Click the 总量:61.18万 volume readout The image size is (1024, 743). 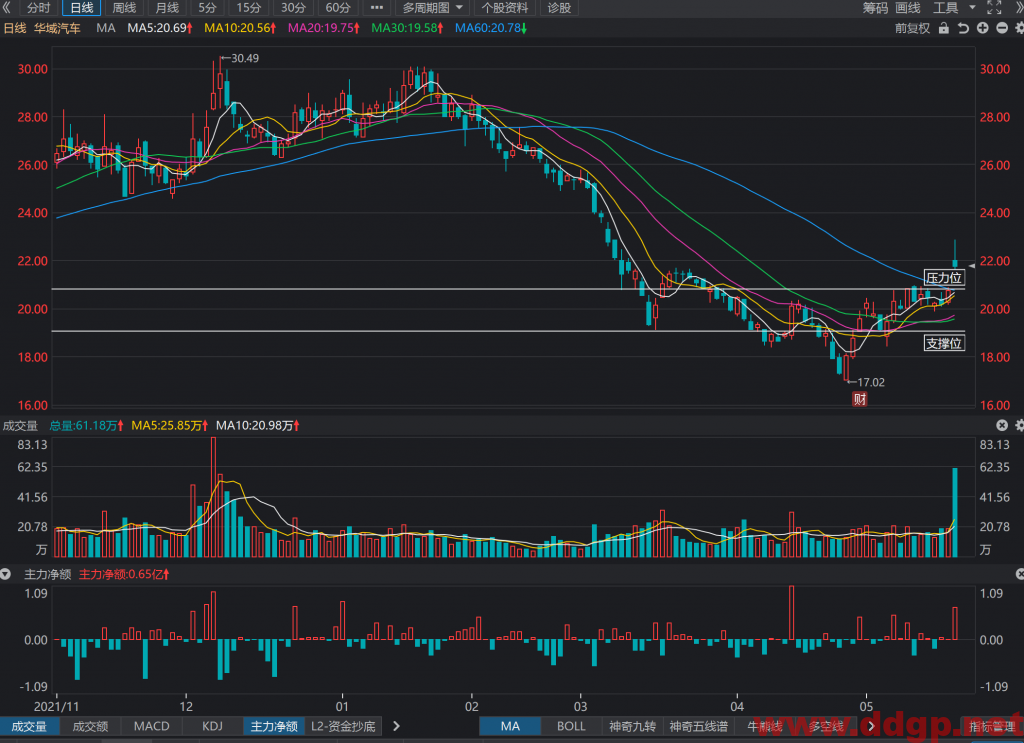pos(87,426)
